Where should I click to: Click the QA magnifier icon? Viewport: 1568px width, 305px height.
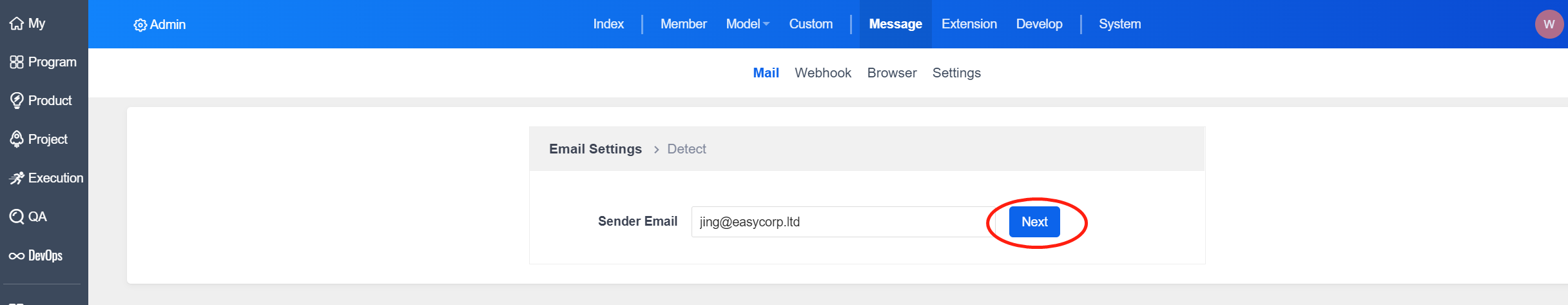(16, 217)
